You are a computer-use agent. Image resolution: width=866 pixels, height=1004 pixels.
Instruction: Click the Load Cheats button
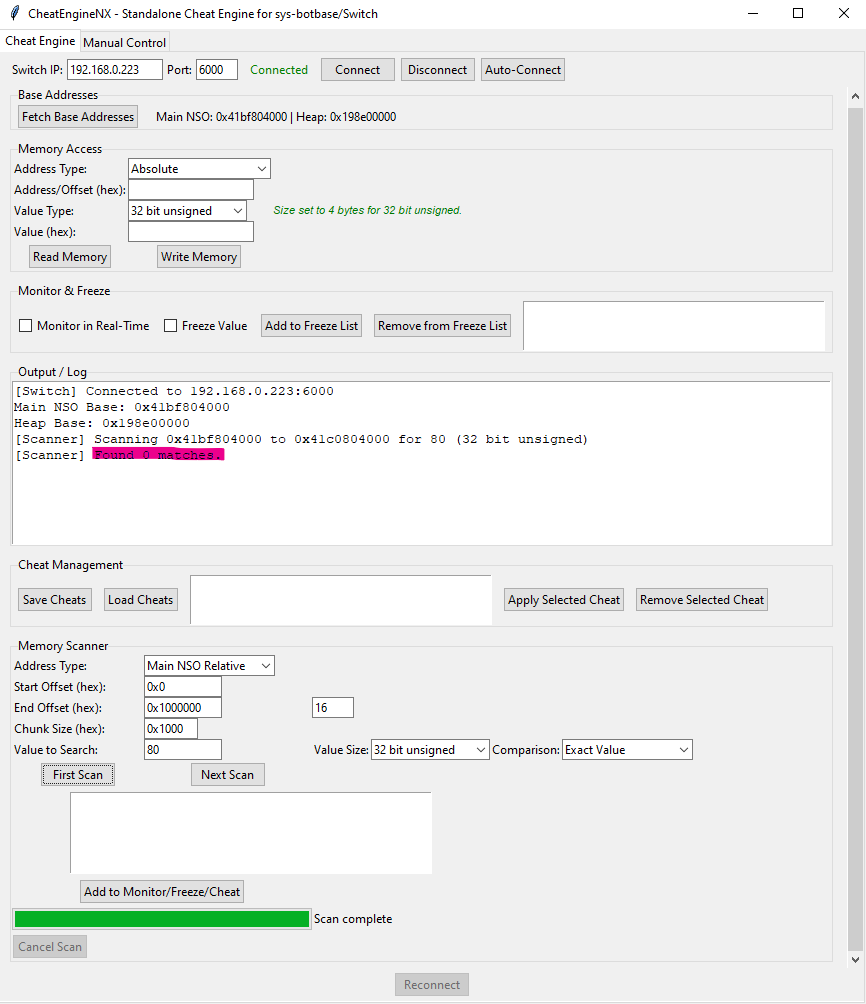click(x=140, y=600)
